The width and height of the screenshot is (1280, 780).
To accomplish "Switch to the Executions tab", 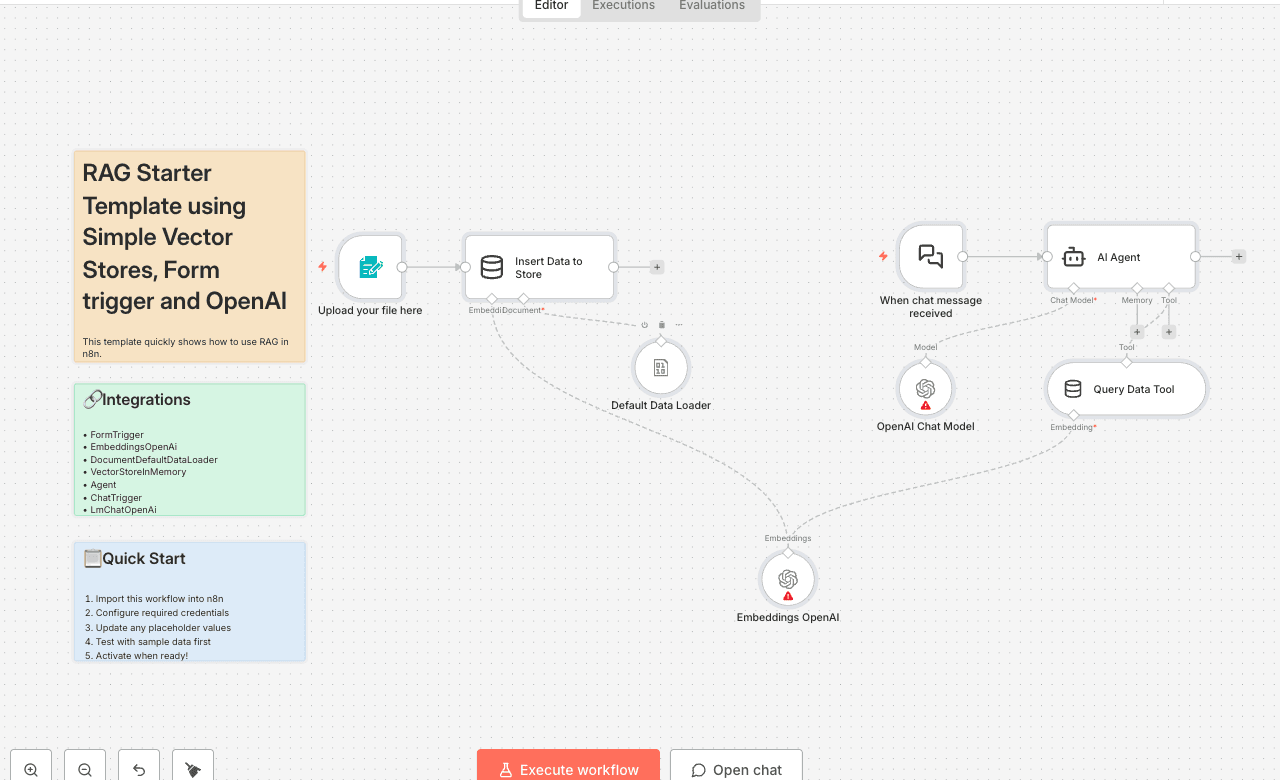I will pyautogui.click(x=622, y=5).
